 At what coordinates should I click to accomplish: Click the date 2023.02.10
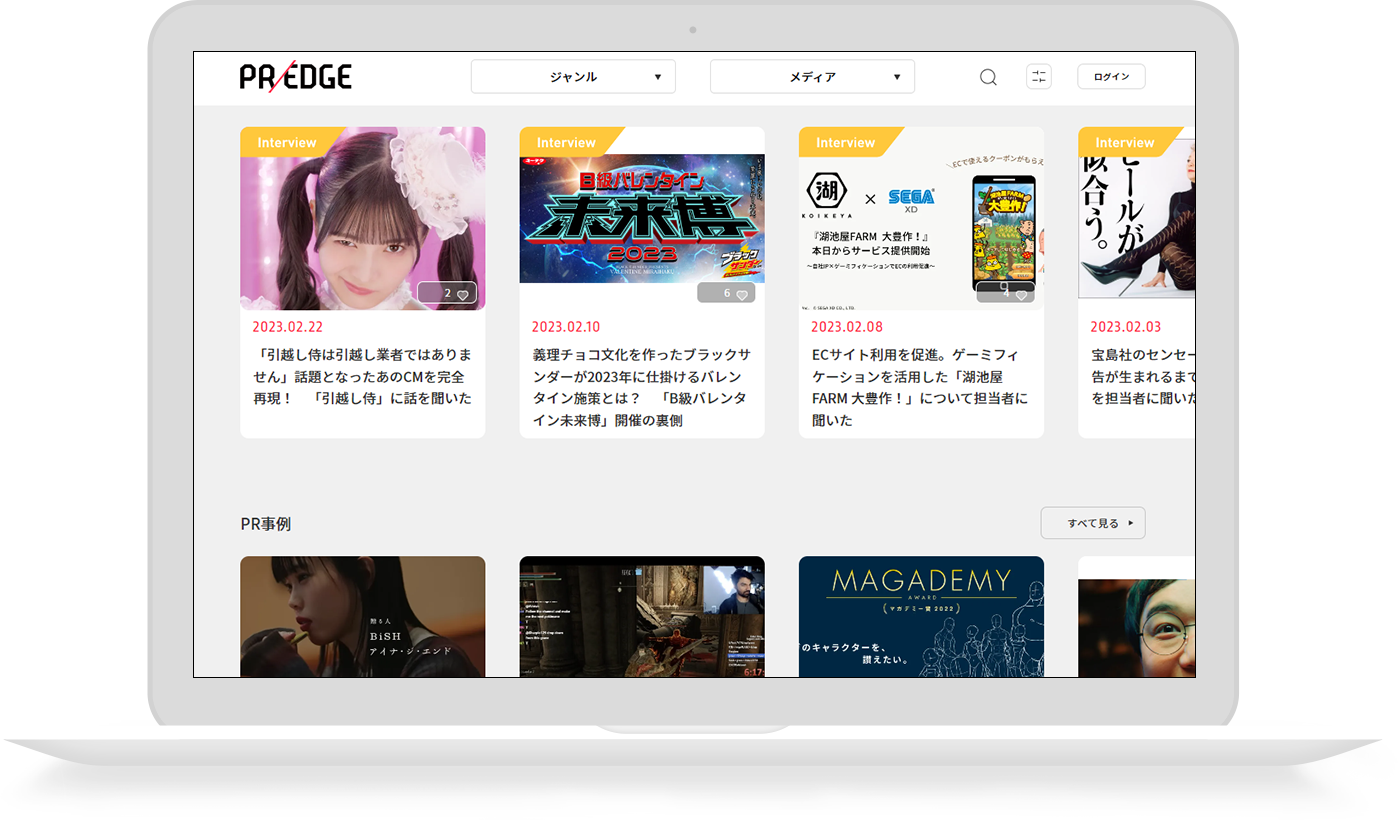(x=567, y=327)
